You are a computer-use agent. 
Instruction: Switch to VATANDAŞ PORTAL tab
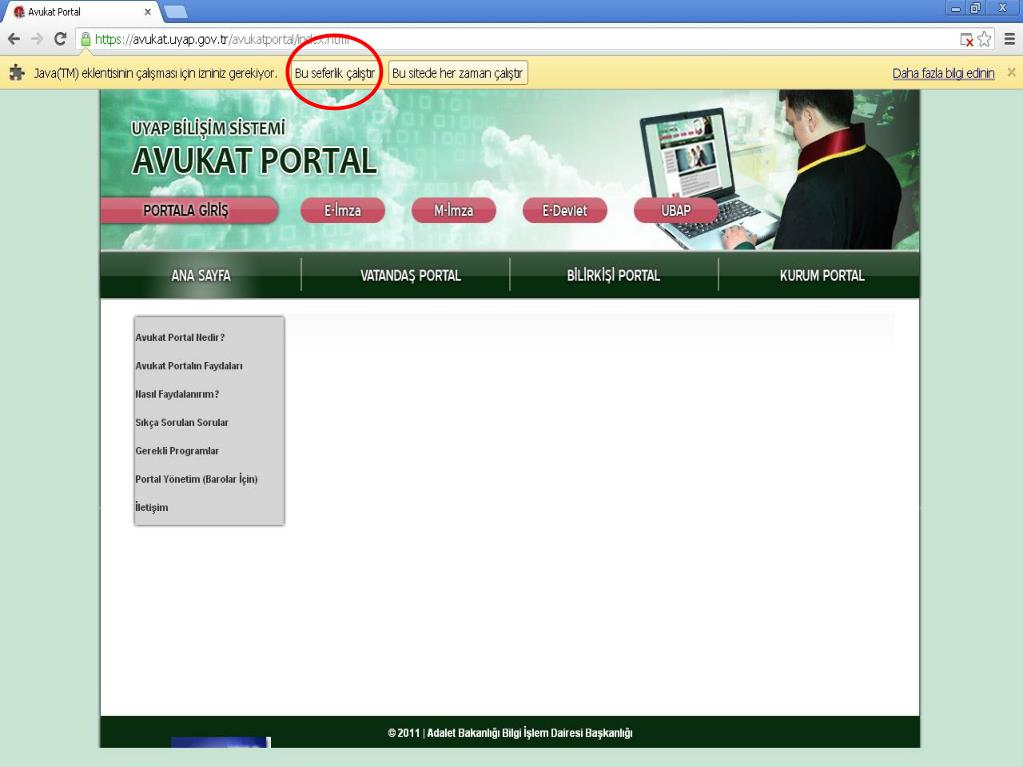tap(410, 275)
